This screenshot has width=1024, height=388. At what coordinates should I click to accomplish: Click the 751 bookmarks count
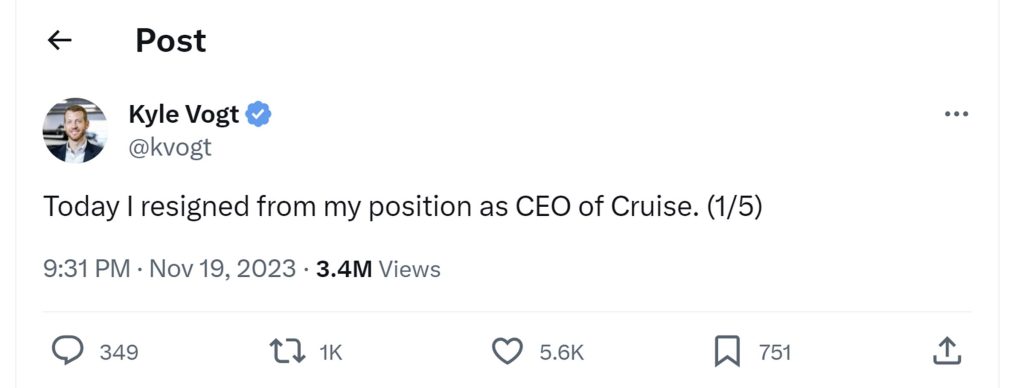775,353
